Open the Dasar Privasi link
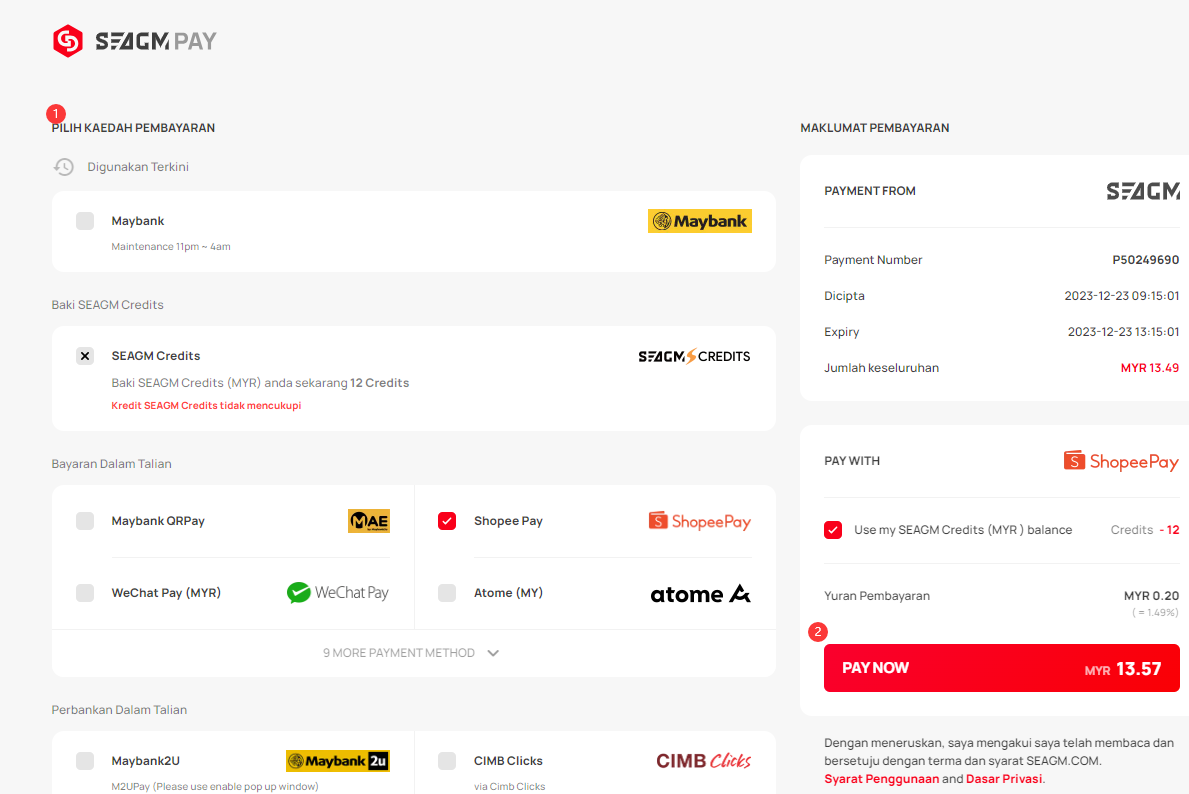 pos(1004,779)
